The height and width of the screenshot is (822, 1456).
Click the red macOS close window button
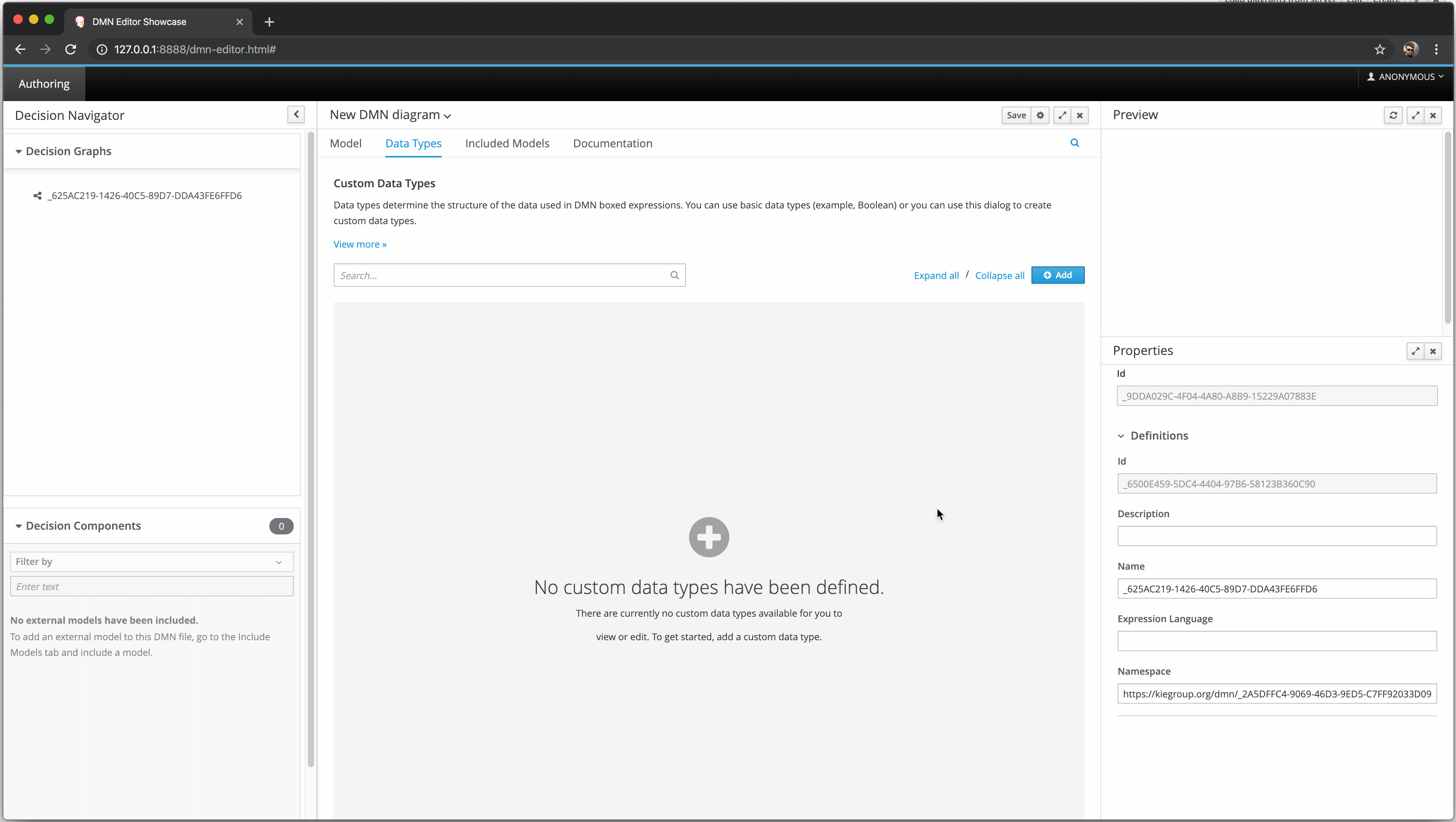[18, 20]
